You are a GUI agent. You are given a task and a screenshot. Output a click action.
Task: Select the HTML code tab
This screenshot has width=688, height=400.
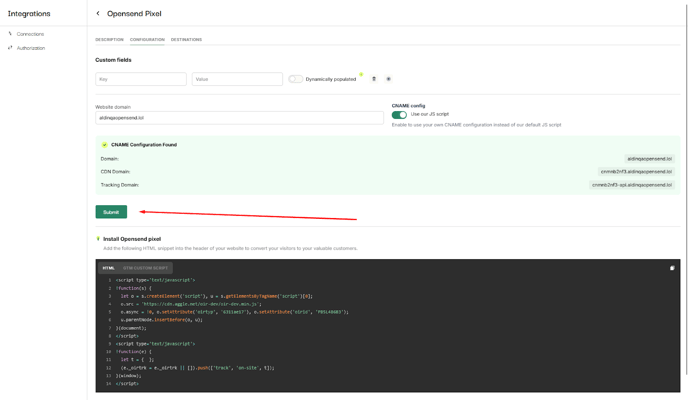108,268
